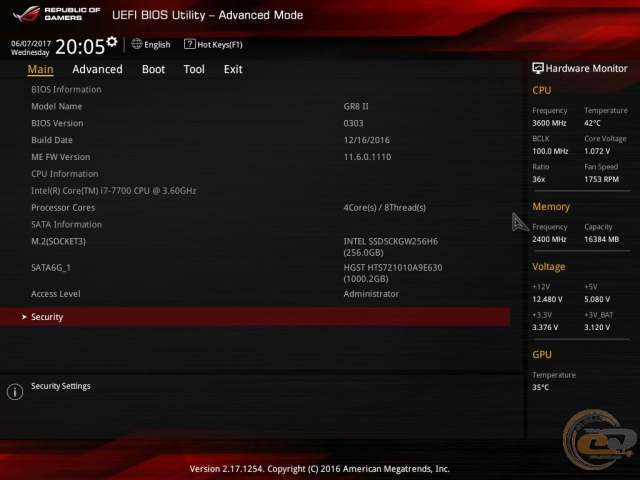Click the 12.480 V reading
640x480 pixels.
point(547,299)
